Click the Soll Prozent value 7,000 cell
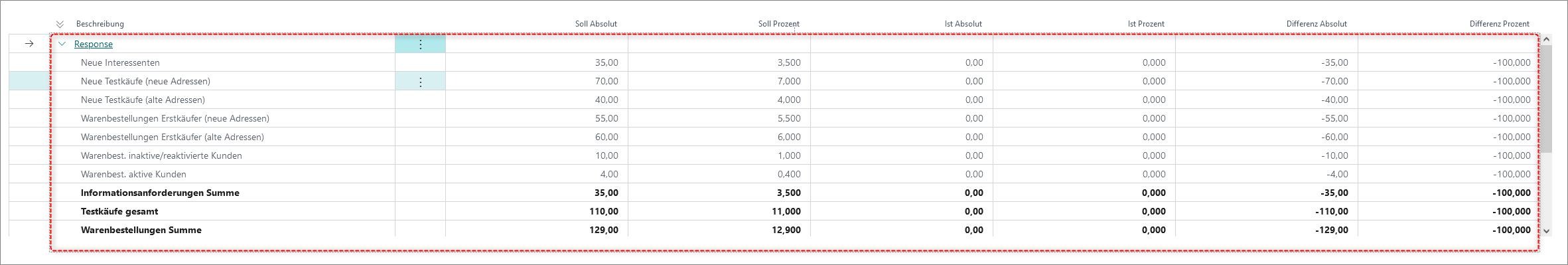The height and width of the screenshot is (265, 1568). tap(719, 81)
